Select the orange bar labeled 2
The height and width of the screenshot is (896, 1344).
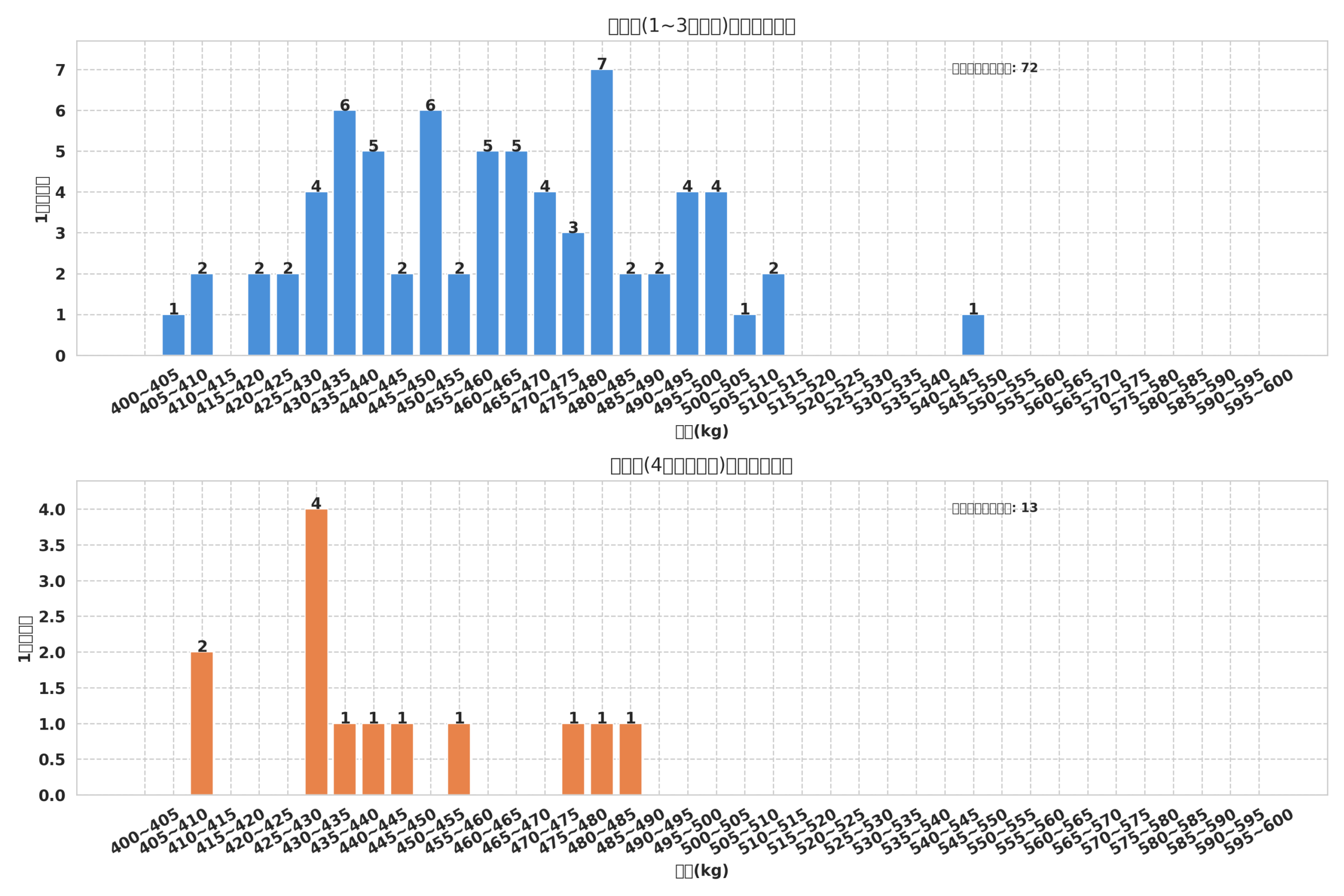tap(202, 723)
